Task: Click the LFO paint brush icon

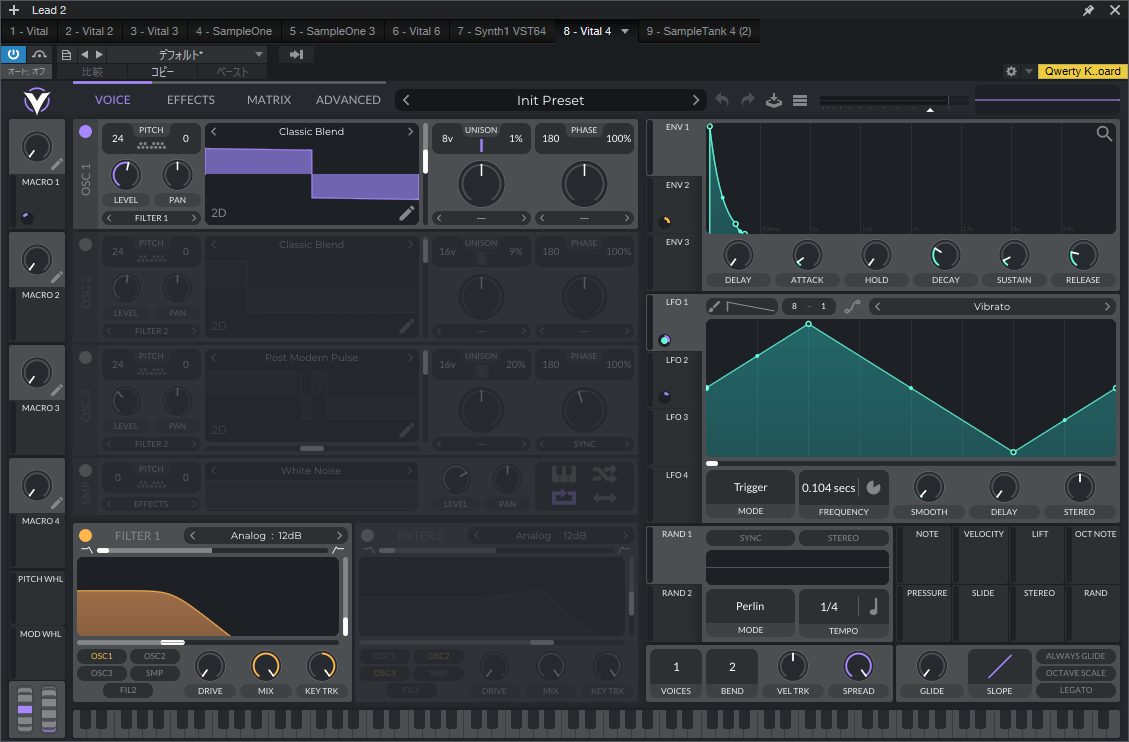Action: (x=715, y=306)
